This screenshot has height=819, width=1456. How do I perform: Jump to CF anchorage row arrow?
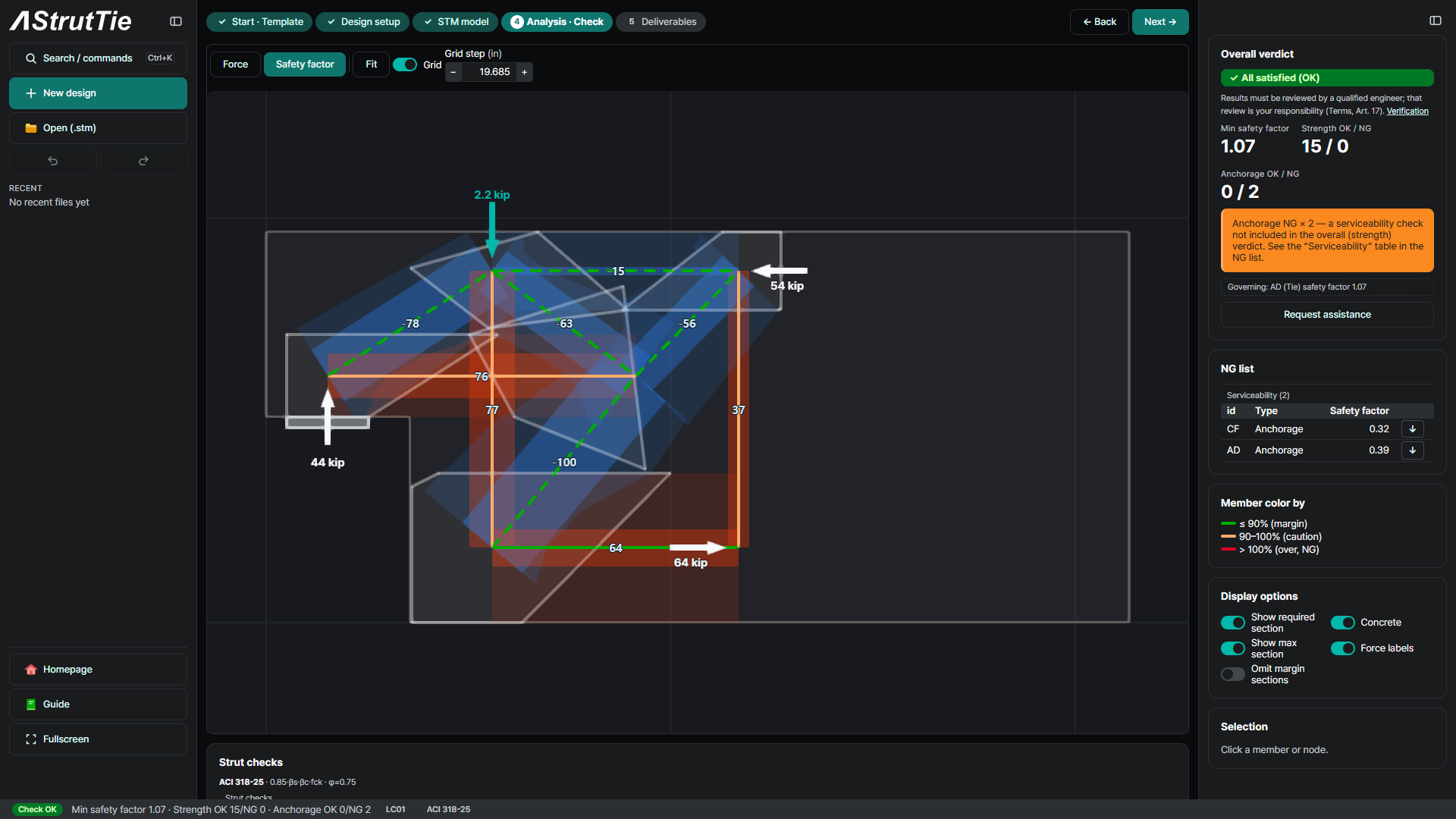1413,429
